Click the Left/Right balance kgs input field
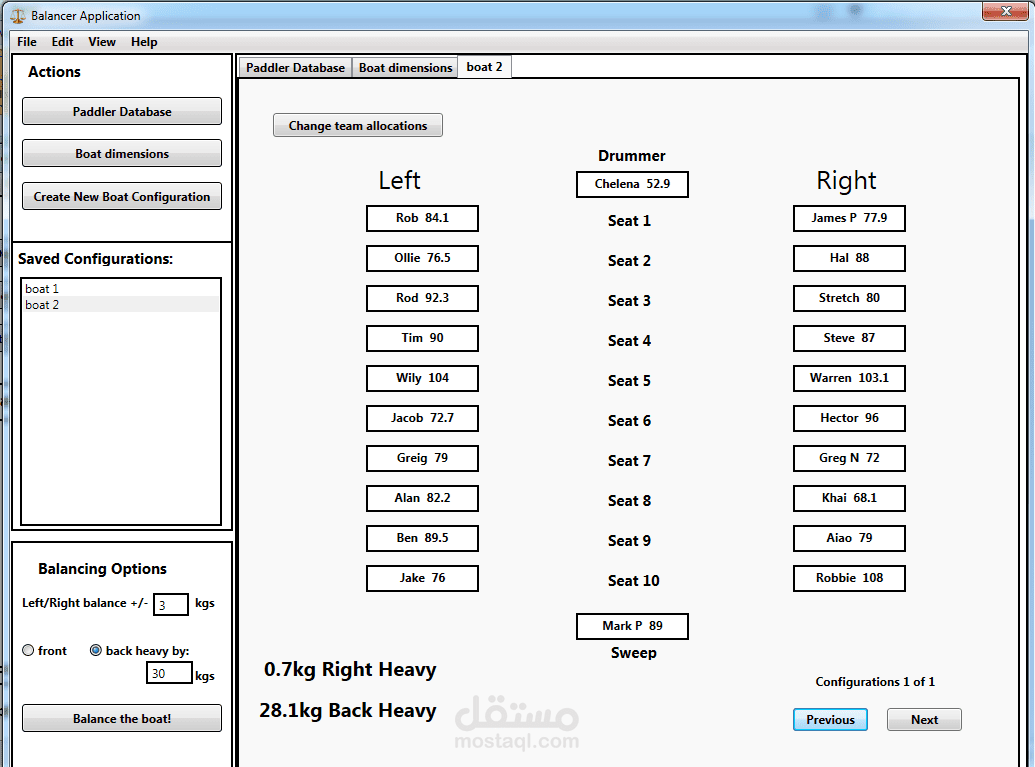This screenshot has width=1035, height=767. (170, 604)
